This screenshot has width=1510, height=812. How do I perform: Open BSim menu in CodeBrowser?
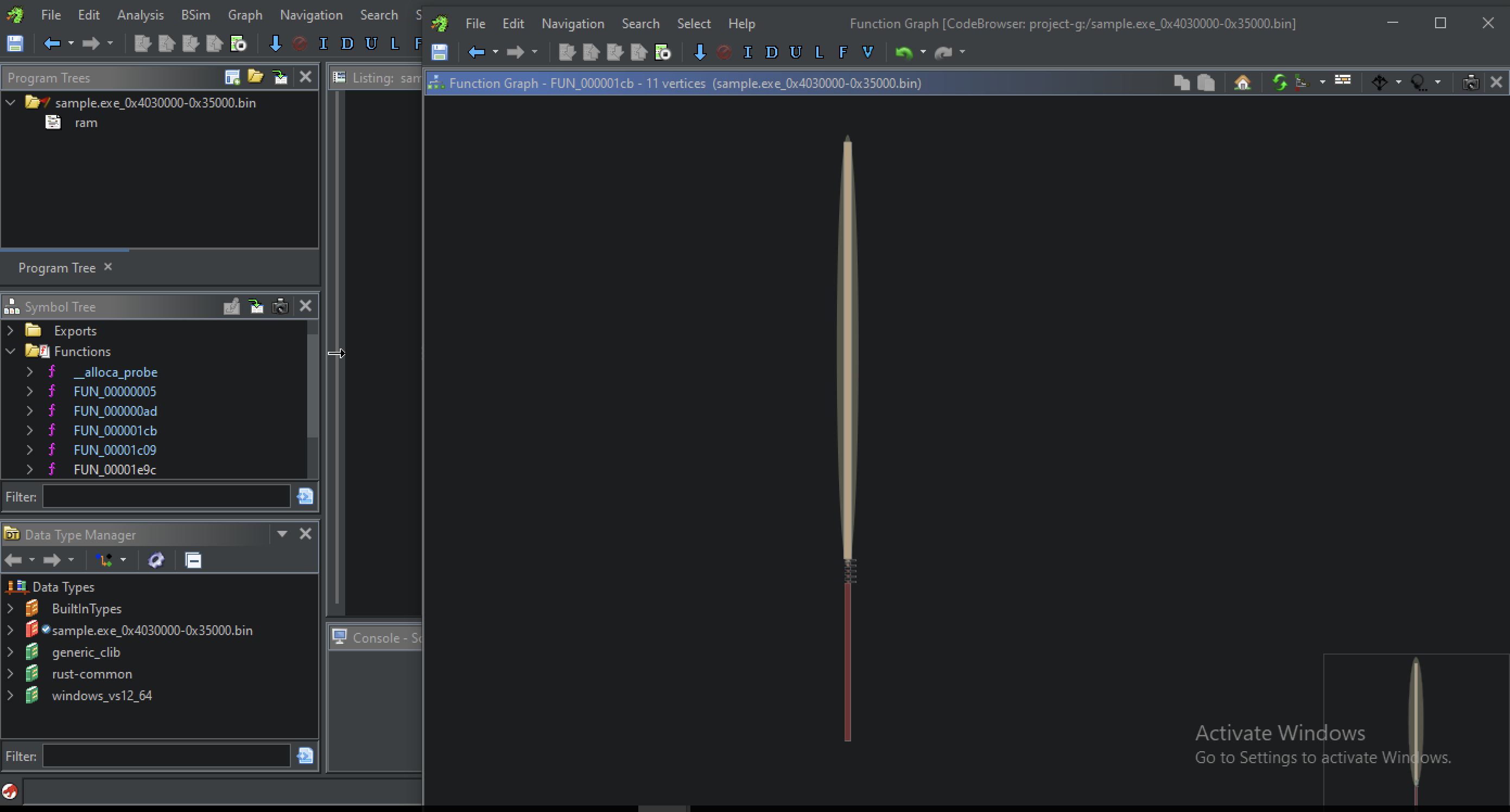tap(195, 15)
